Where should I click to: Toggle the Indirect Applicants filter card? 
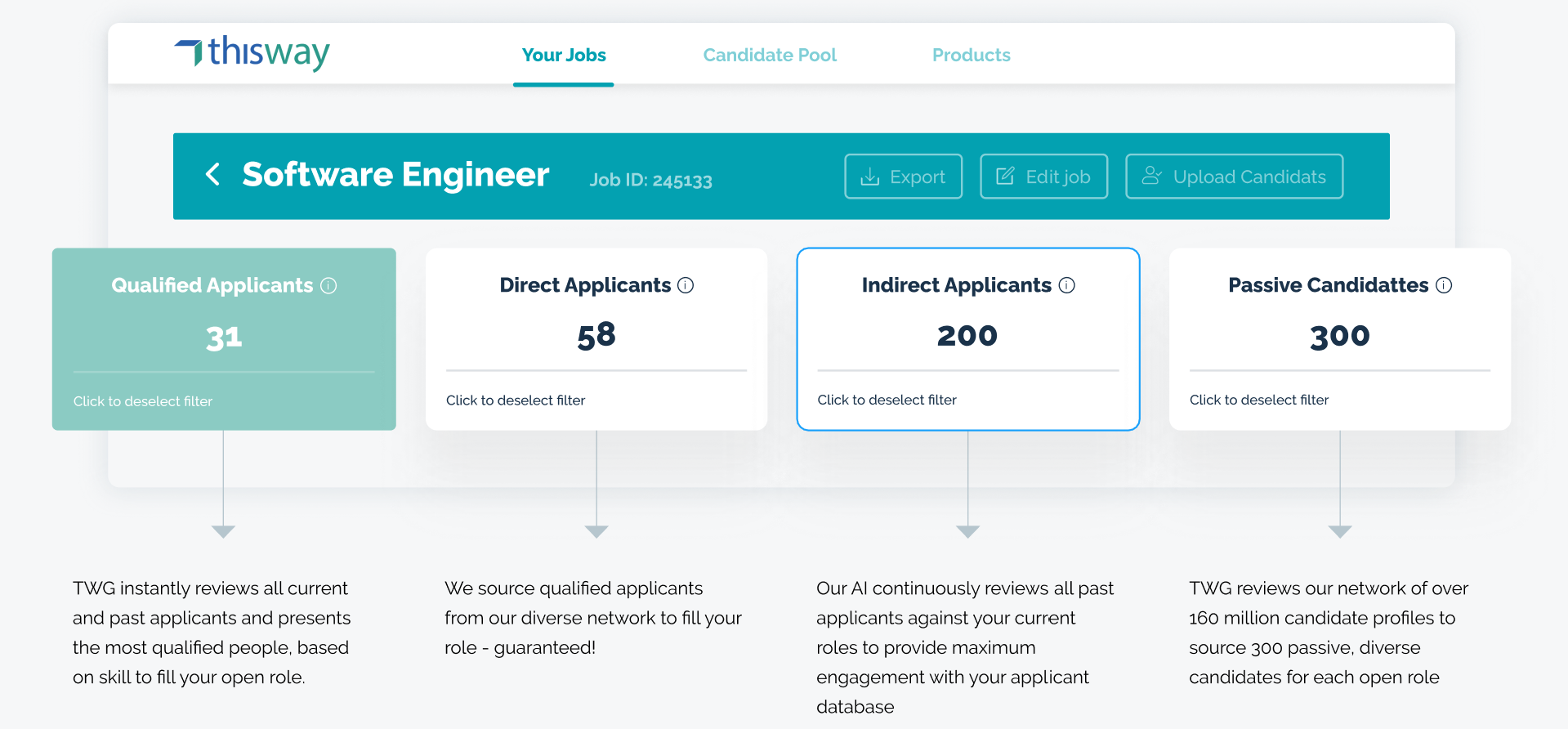pos(968,339)
